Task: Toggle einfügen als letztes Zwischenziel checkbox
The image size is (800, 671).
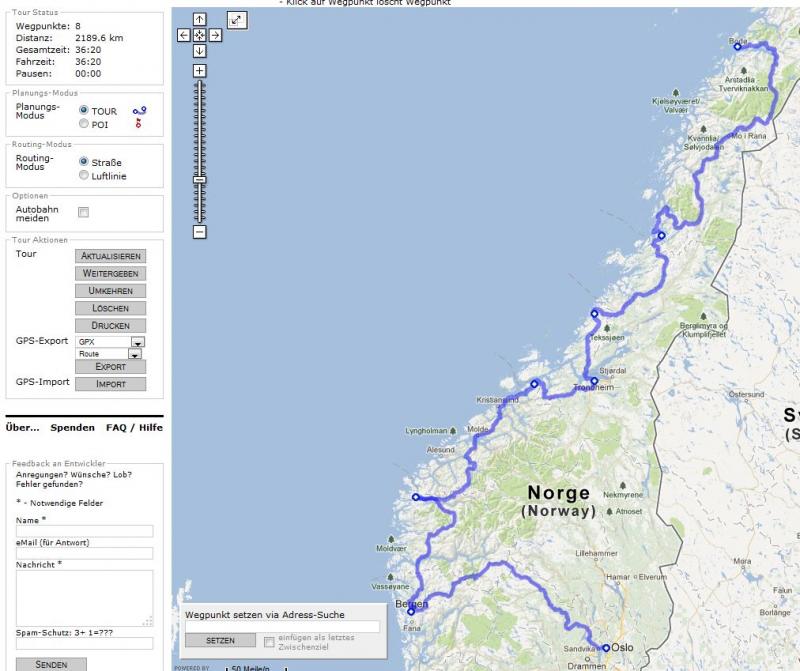Action: (x=269, y=642)
